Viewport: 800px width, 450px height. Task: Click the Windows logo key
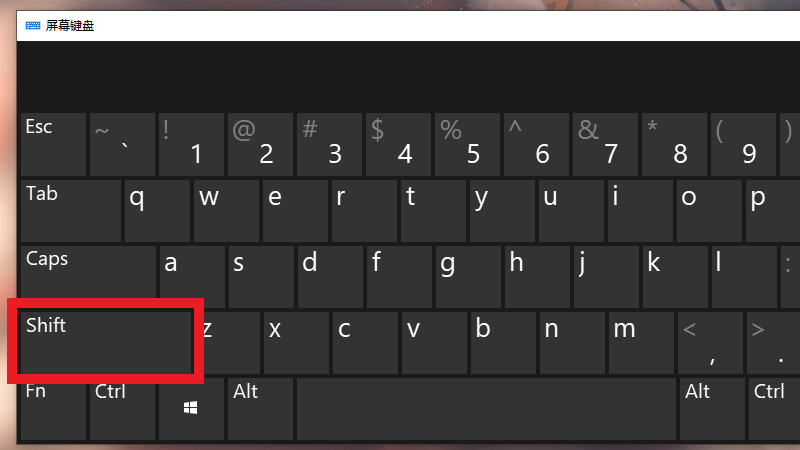(191, 409)
